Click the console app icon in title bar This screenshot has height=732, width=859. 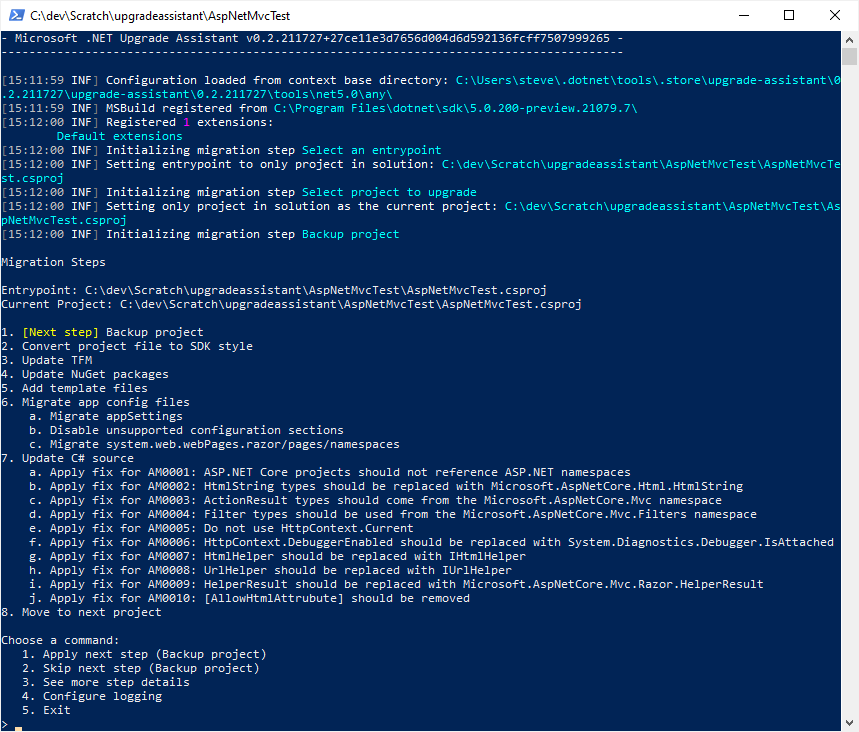(15, 15)
